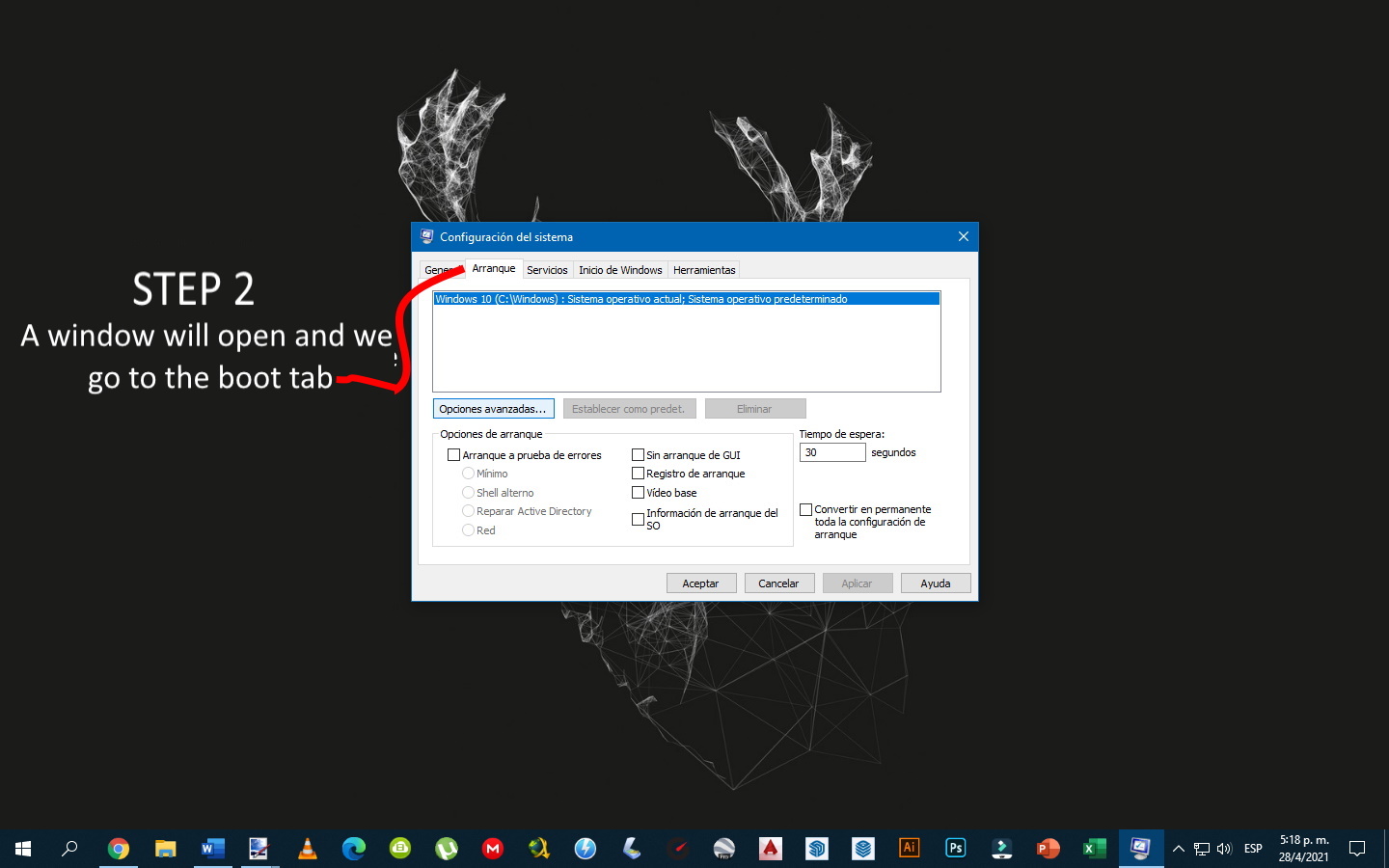Open blue lightning bolt taskbar app
Viewport: 1389px width, 868px height.
[586, 849]
